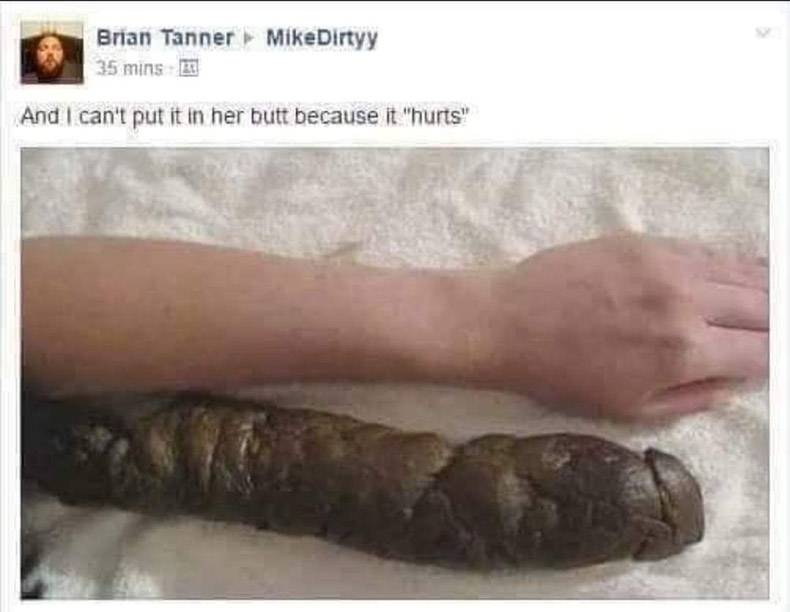The width and height of the screenshot is (790, 612).
Task: Open the Brian Tanner profile link
Action: (x=165, y=38)
